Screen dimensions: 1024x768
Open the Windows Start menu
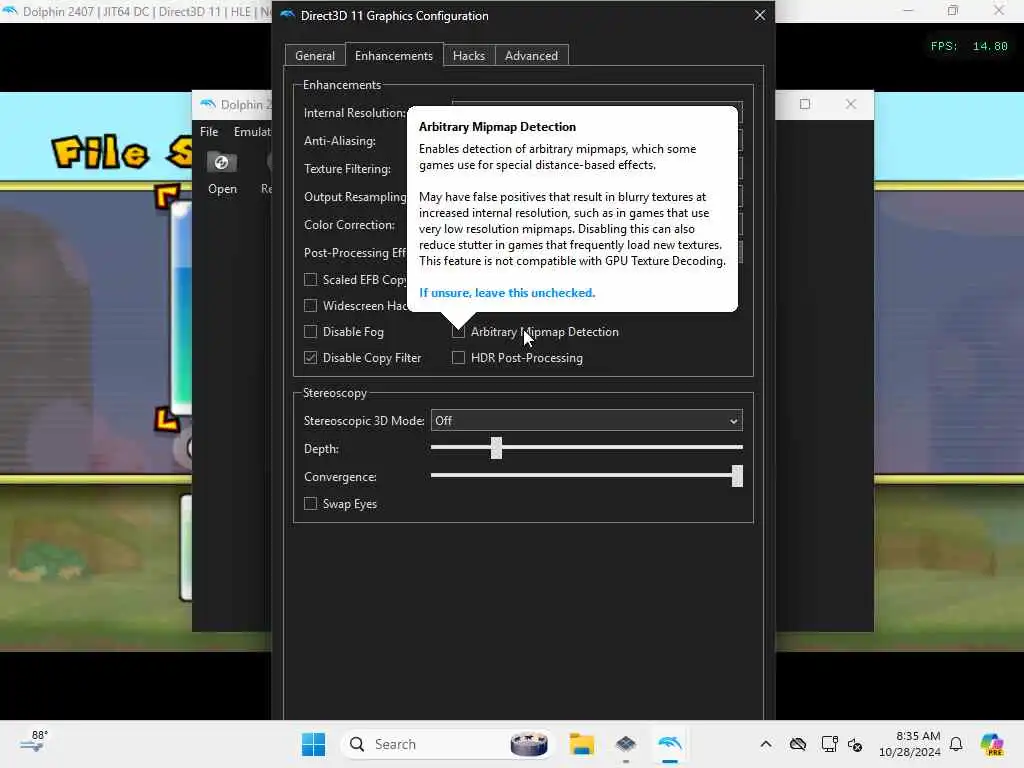pos(313,744)
